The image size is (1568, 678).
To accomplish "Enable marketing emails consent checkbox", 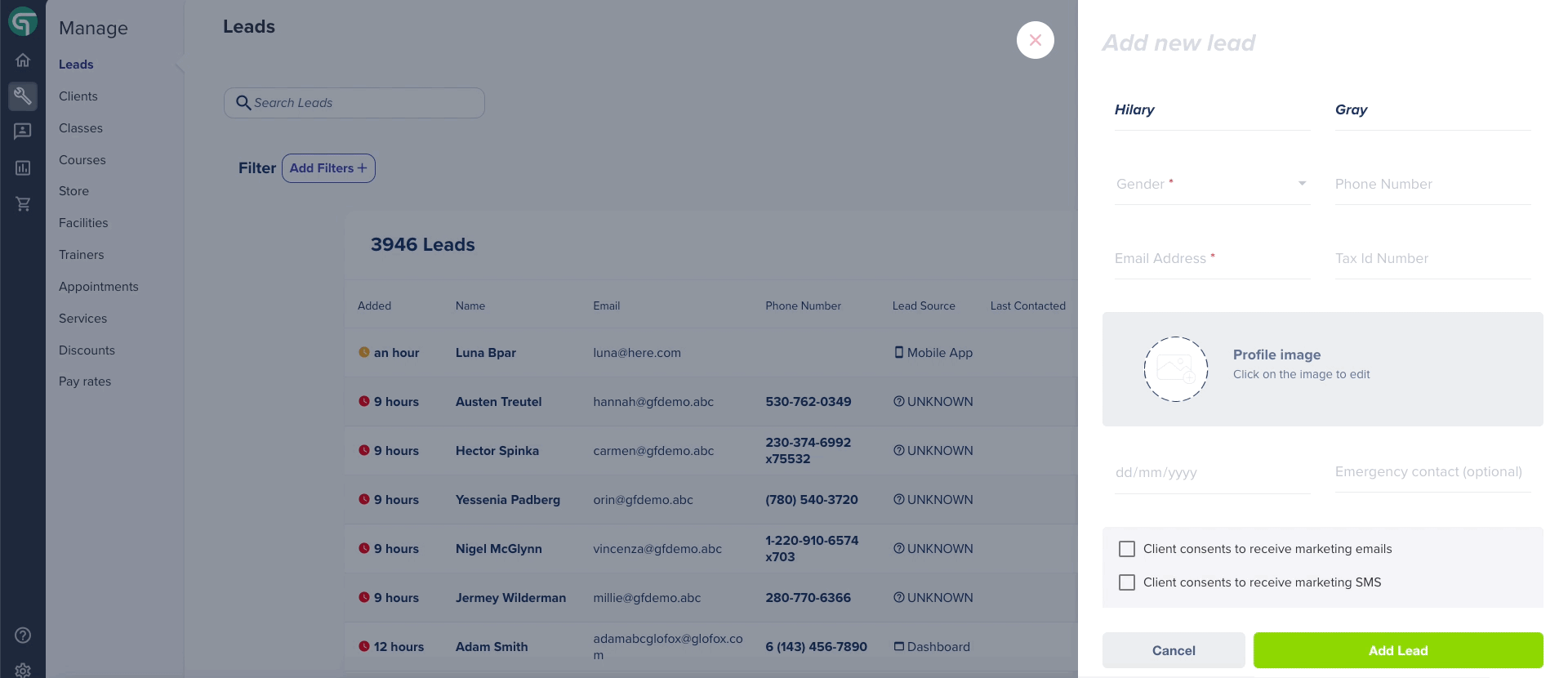I will click(x=1127, y=549).
